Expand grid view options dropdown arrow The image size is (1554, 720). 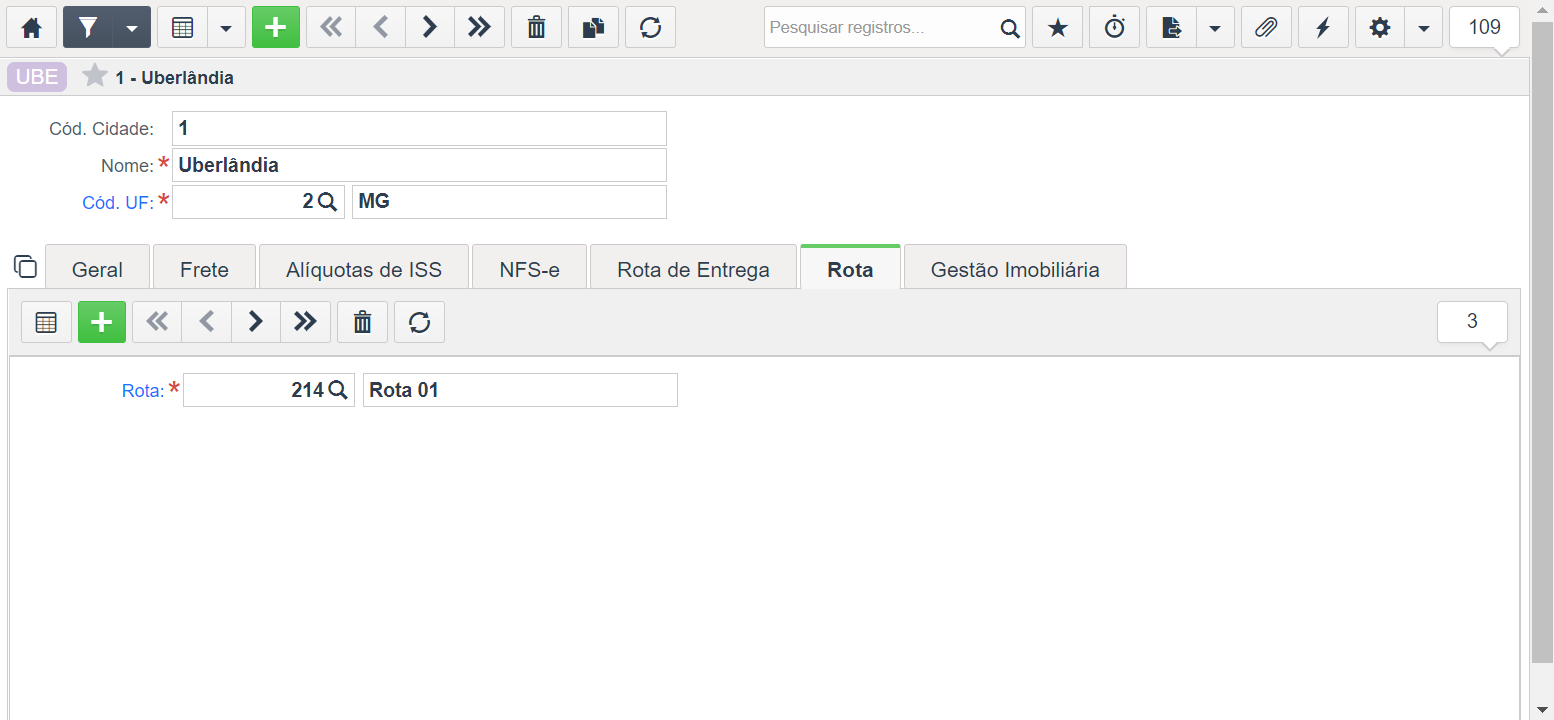click(226, 27)
